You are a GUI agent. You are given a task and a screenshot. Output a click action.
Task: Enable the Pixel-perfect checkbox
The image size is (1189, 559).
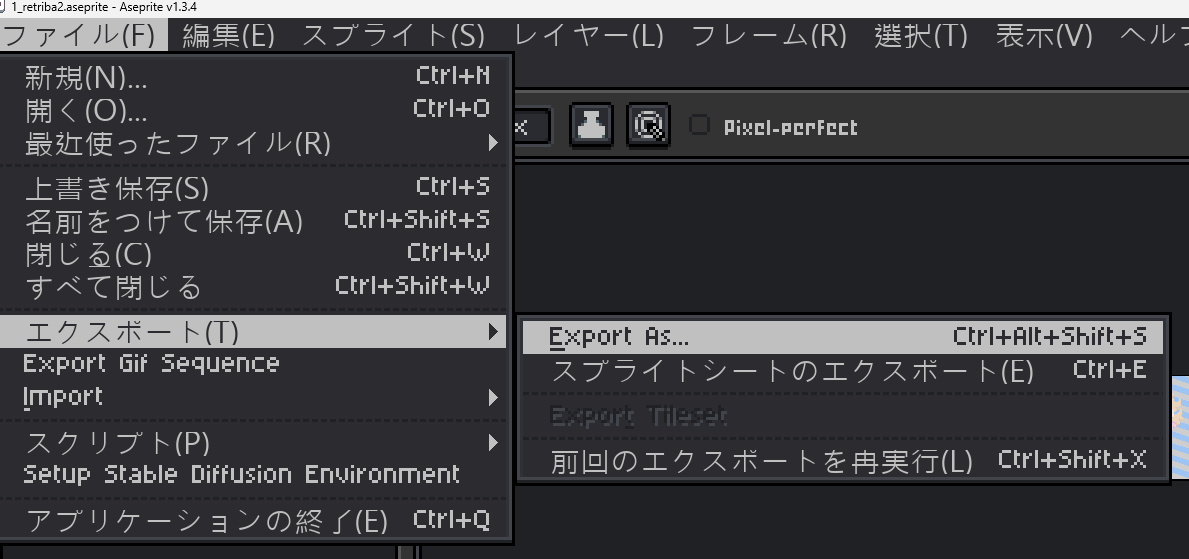point(700,126)
